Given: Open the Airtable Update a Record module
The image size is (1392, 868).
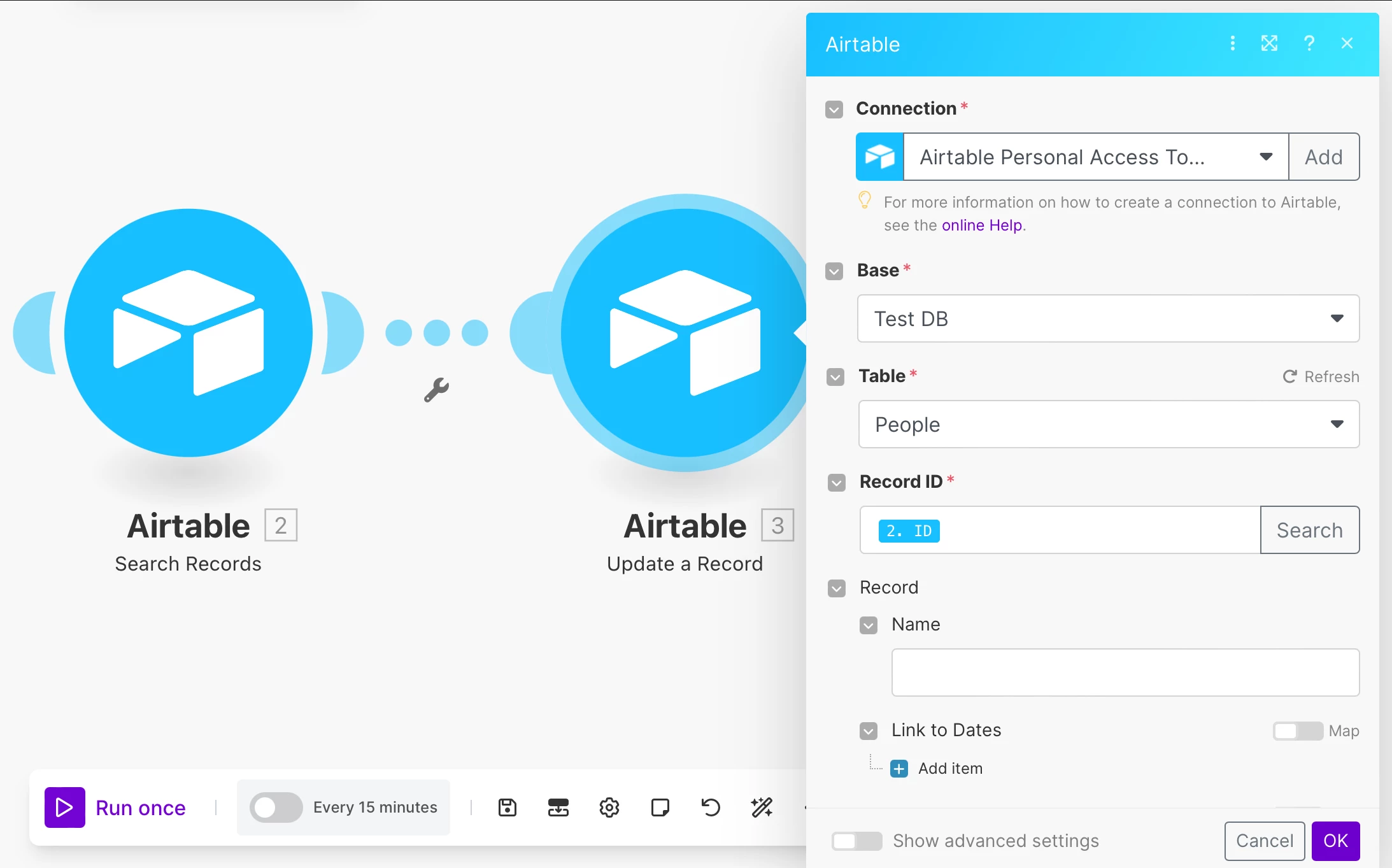Looking at the screenshot, I should [x=685, y=332].
